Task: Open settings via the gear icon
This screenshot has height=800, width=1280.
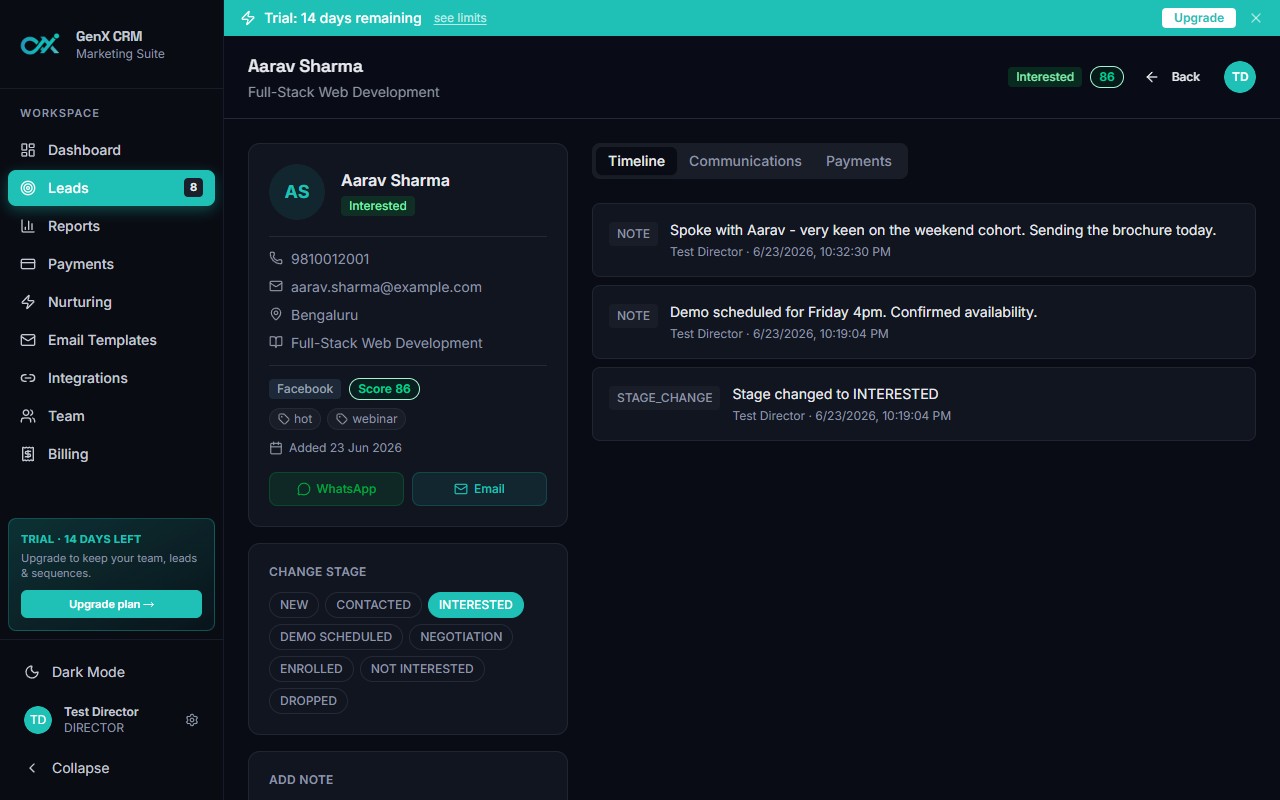Action: [192, 720]
